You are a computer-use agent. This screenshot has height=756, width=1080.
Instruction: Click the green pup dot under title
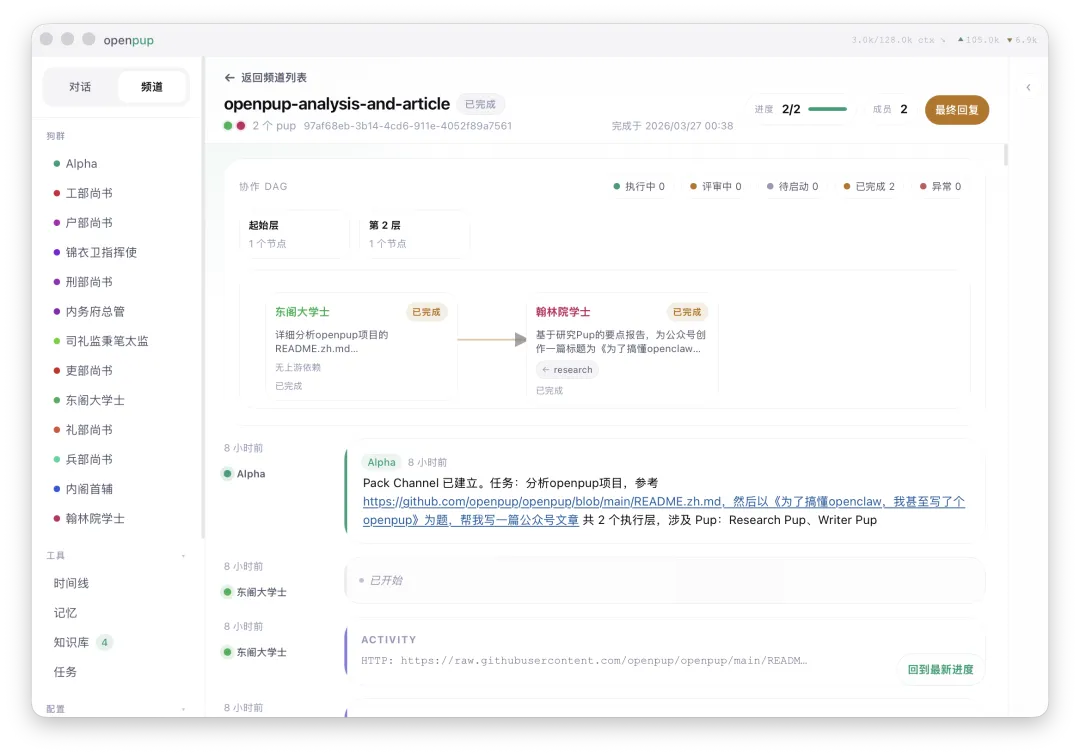(x=228, y=126)
